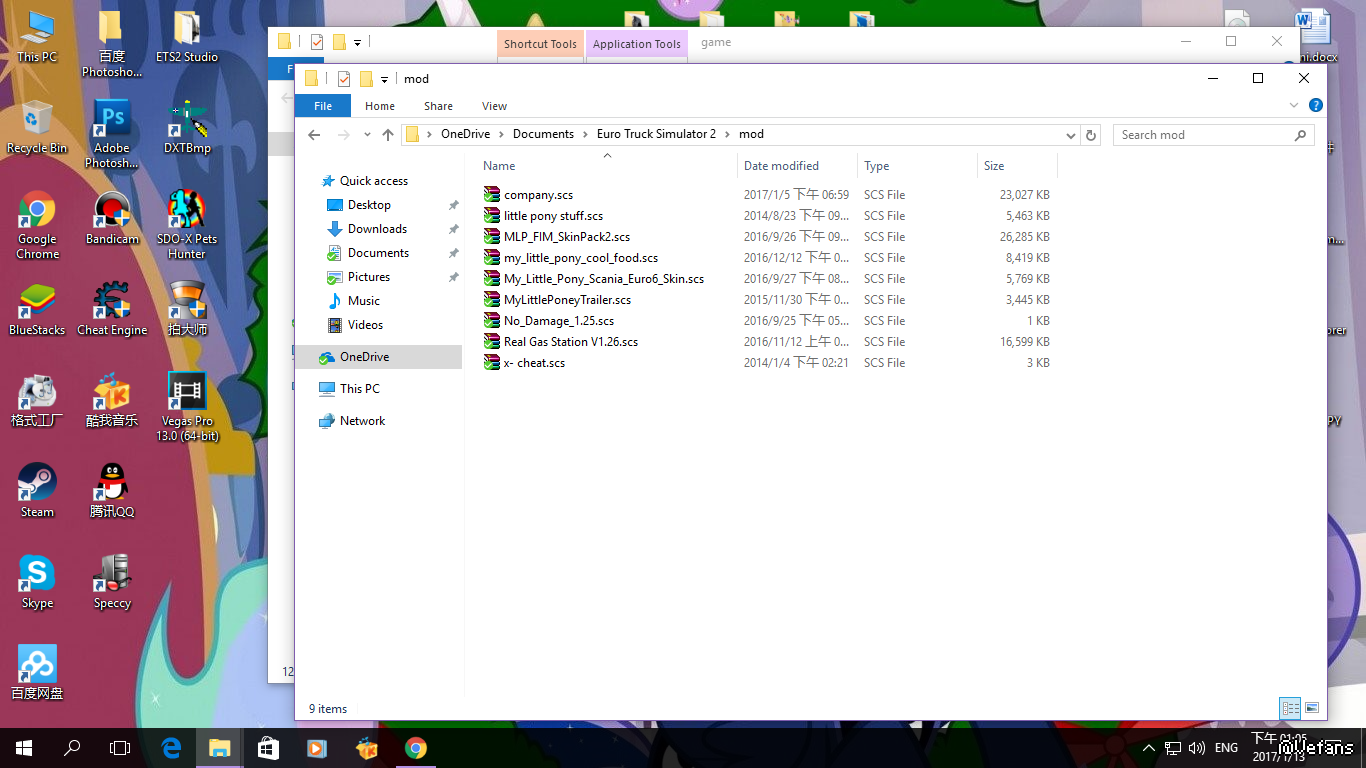The height and width of the screenshot is (768, 1366).
Task: Click the Refresh button in address bar
Action: 1091,135
